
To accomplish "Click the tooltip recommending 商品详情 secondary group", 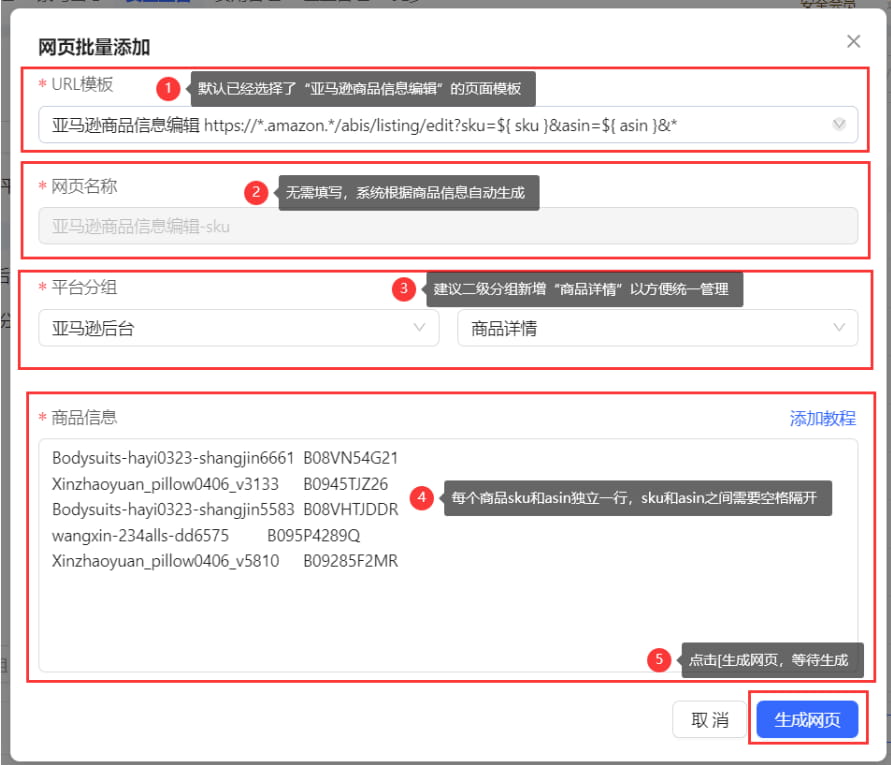I will tap(585, 289).
